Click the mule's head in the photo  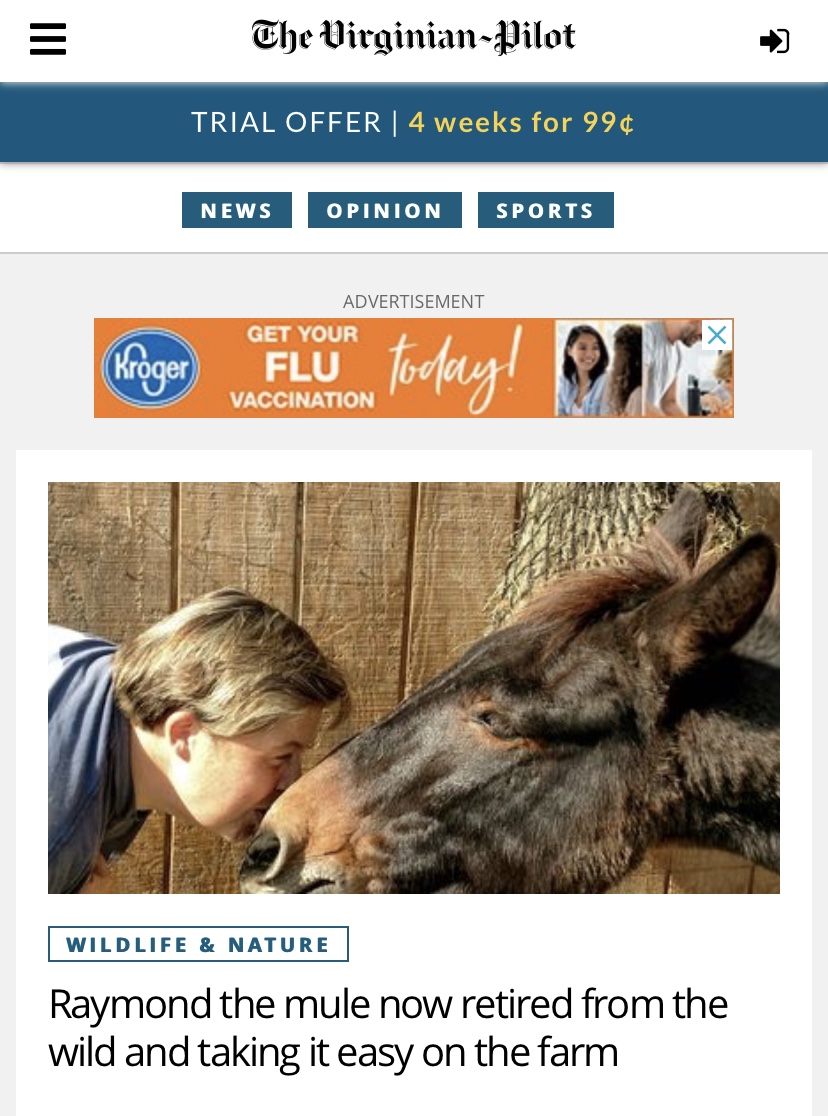pyautogui.click(x=527, y=719)
